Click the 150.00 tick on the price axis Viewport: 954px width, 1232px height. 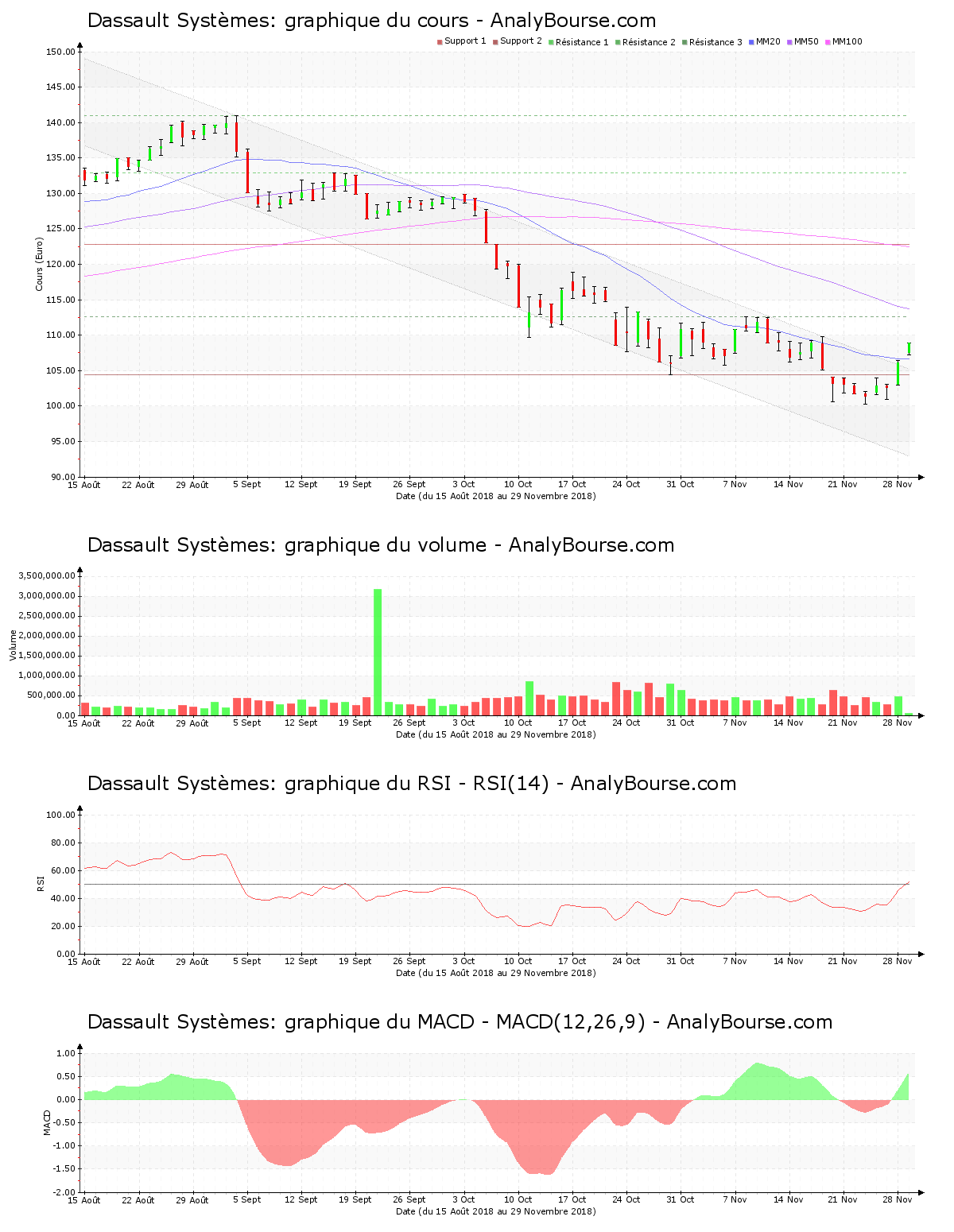[x=61, y=52]
